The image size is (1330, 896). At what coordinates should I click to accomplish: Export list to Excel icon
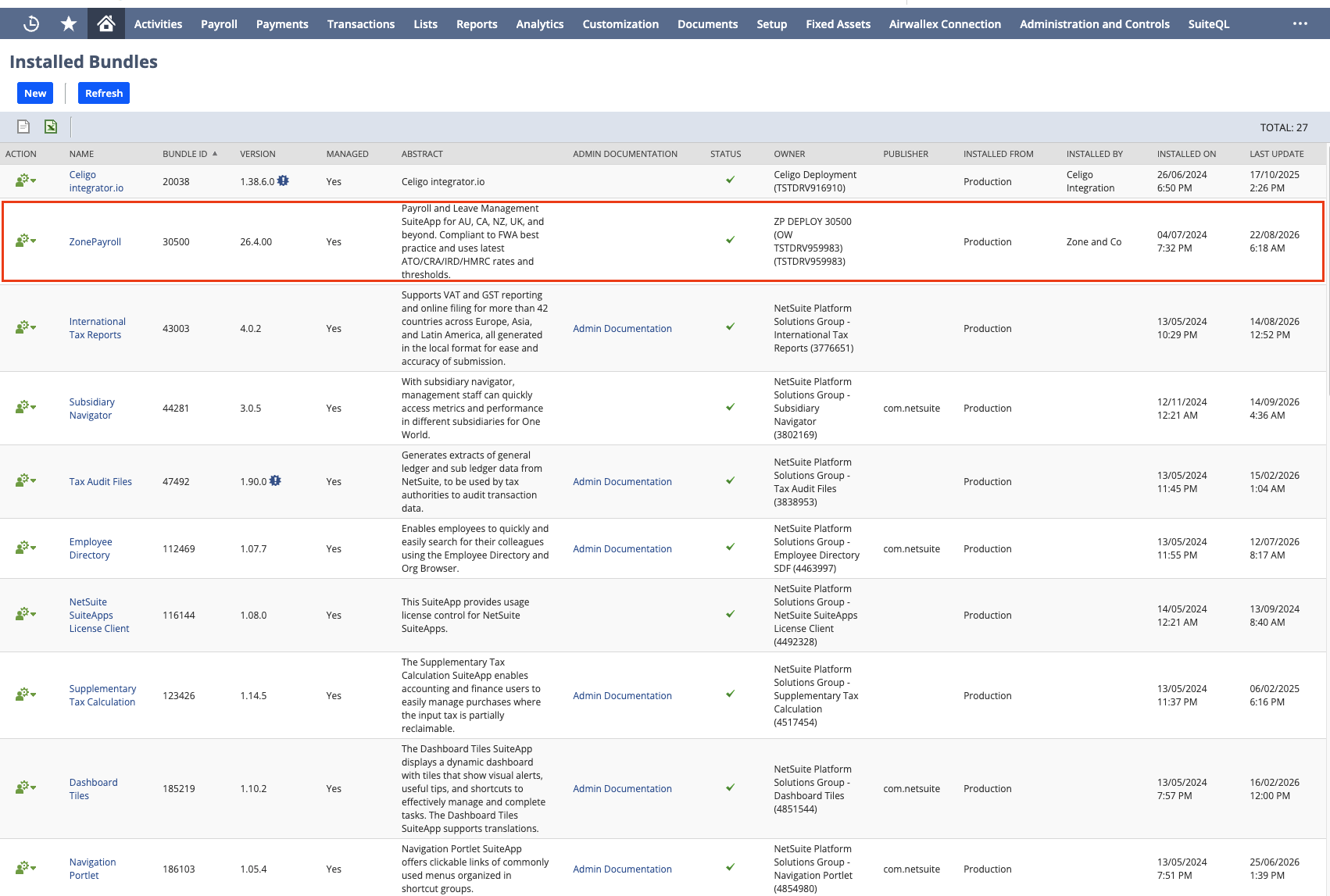(51, 127)
